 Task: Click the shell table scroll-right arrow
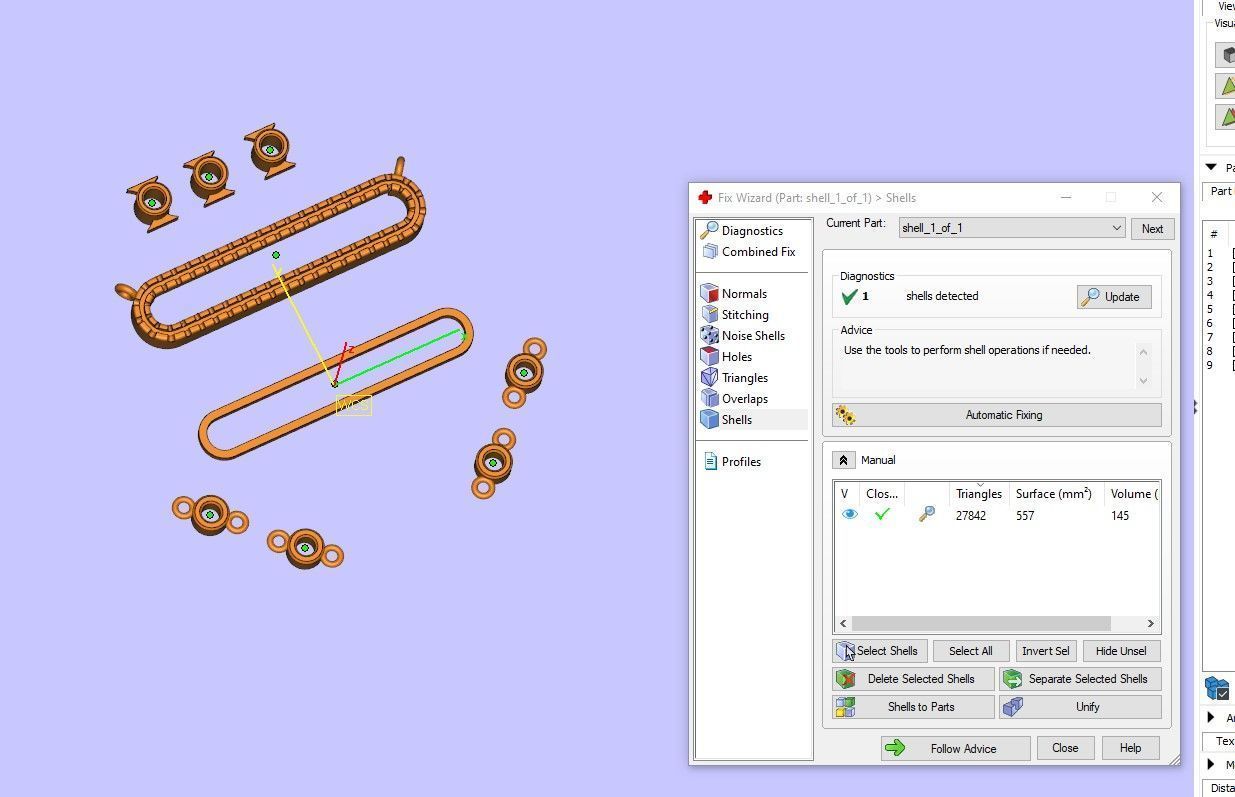coord(1151,623)
